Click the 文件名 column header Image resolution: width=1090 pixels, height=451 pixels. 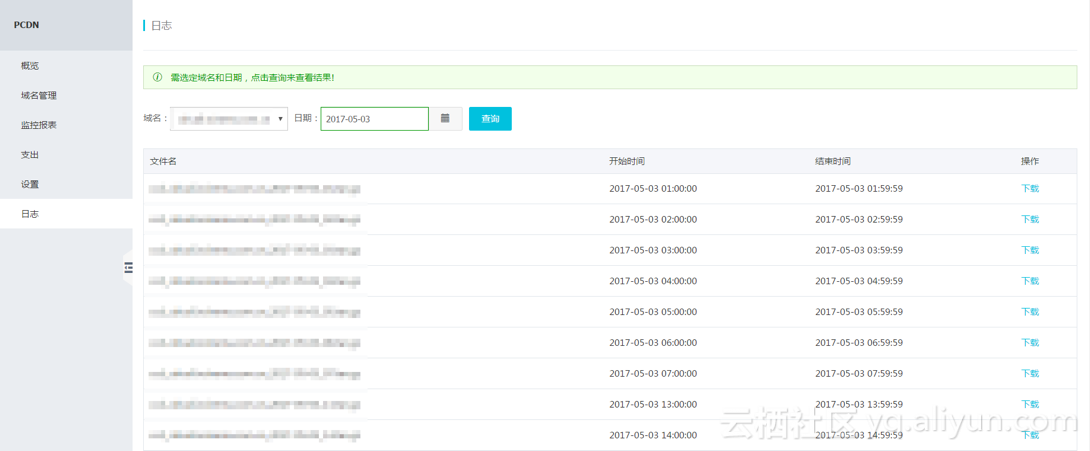[x=163, y=161]
